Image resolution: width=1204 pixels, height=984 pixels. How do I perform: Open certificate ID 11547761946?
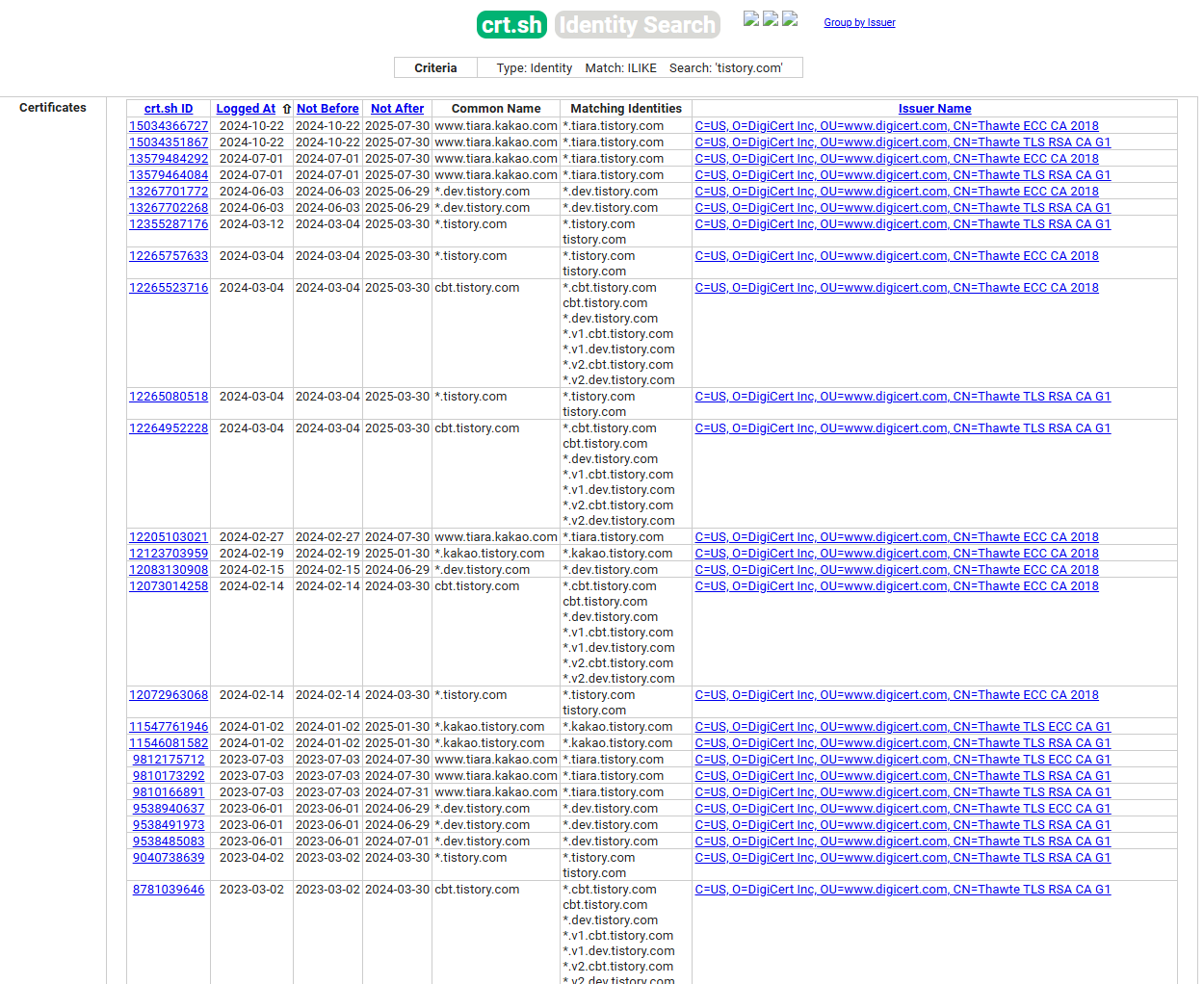(169, 727)
